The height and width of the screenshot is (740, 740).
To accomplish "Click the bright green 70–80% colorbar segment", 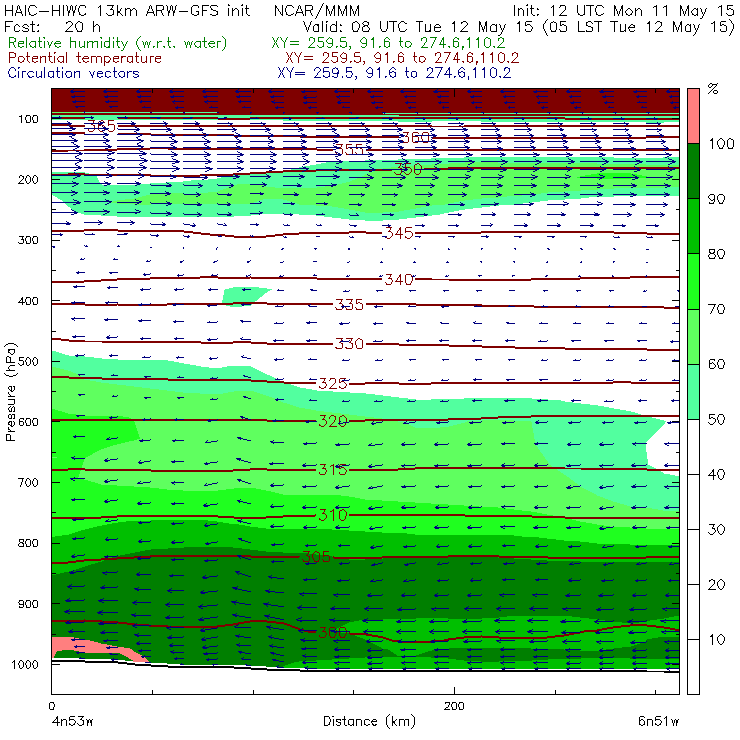I will point(693,281).
